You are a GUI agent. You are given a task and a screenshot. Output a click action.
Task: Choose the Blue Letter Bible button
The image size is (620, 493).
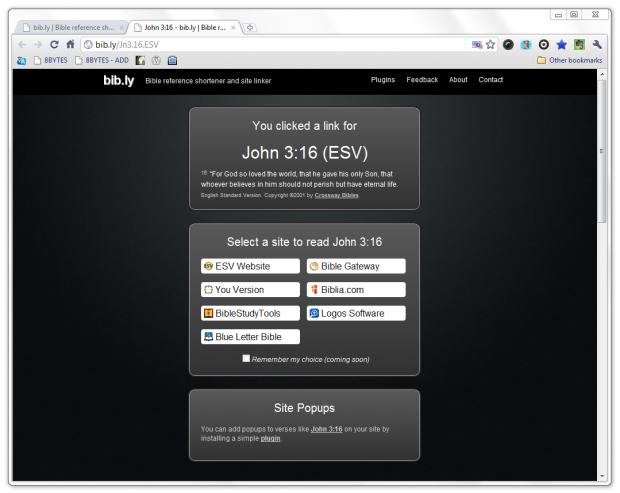click(x=250, y=336)
